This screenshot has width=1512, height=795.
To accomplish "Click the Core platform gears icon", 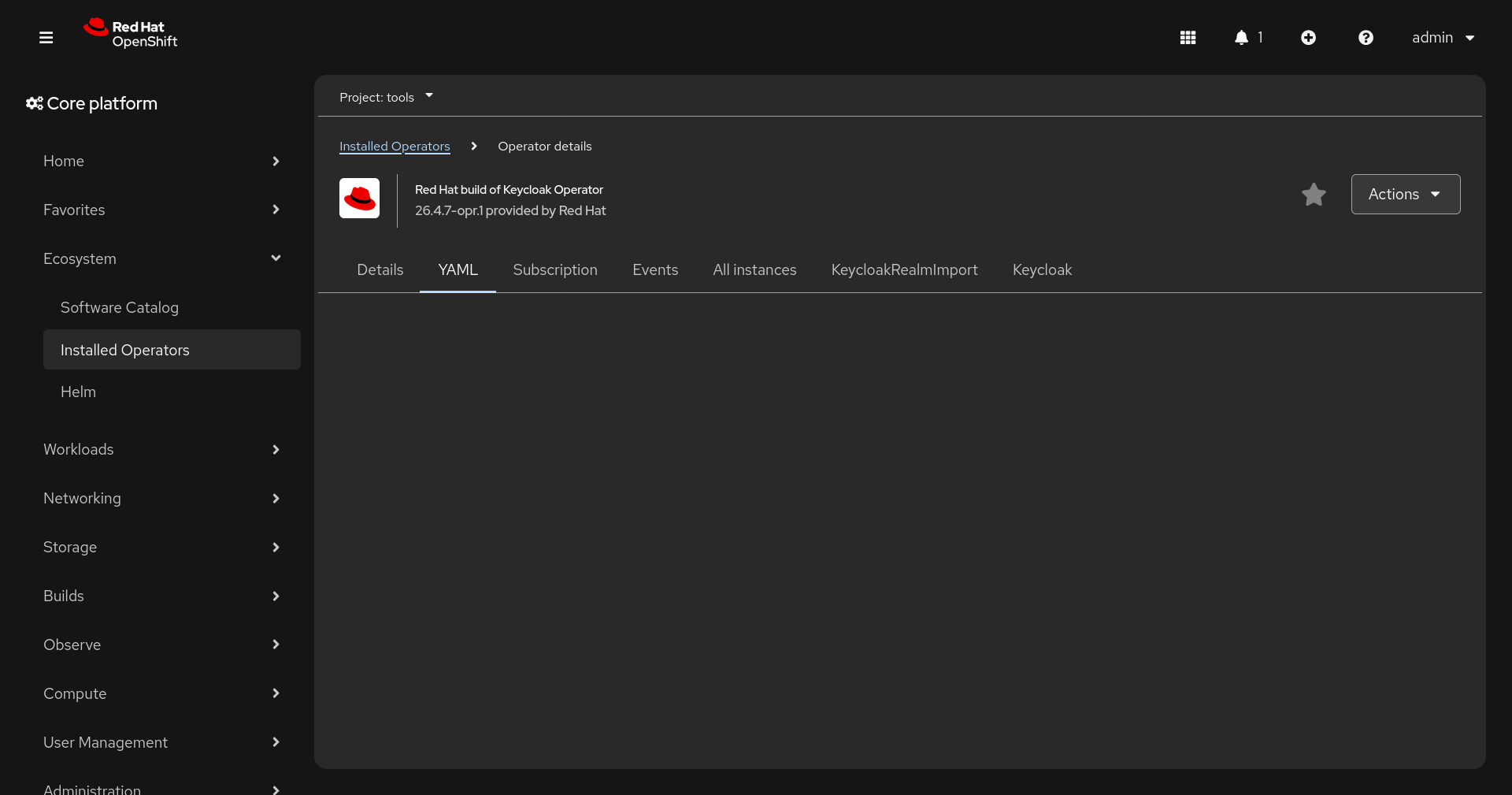I will click(x=34, y=103).
